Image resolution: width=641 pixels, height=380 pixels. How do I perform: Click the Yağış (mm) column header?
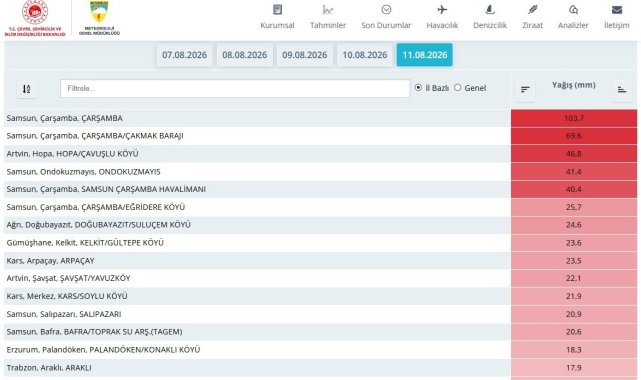pos(574,85)
